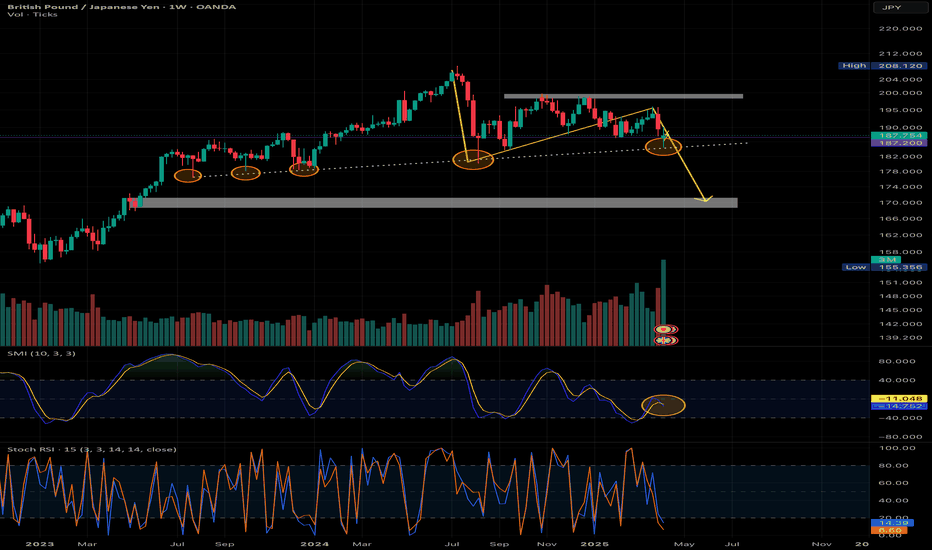Screen dimensions: 932x550
Task: Click 195.000 on the price scale
Action: (900, 110)
